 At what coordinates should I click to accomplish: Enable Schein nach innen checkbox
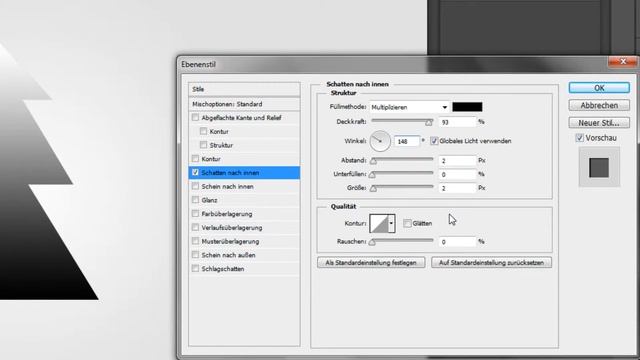tap(195, 186)
